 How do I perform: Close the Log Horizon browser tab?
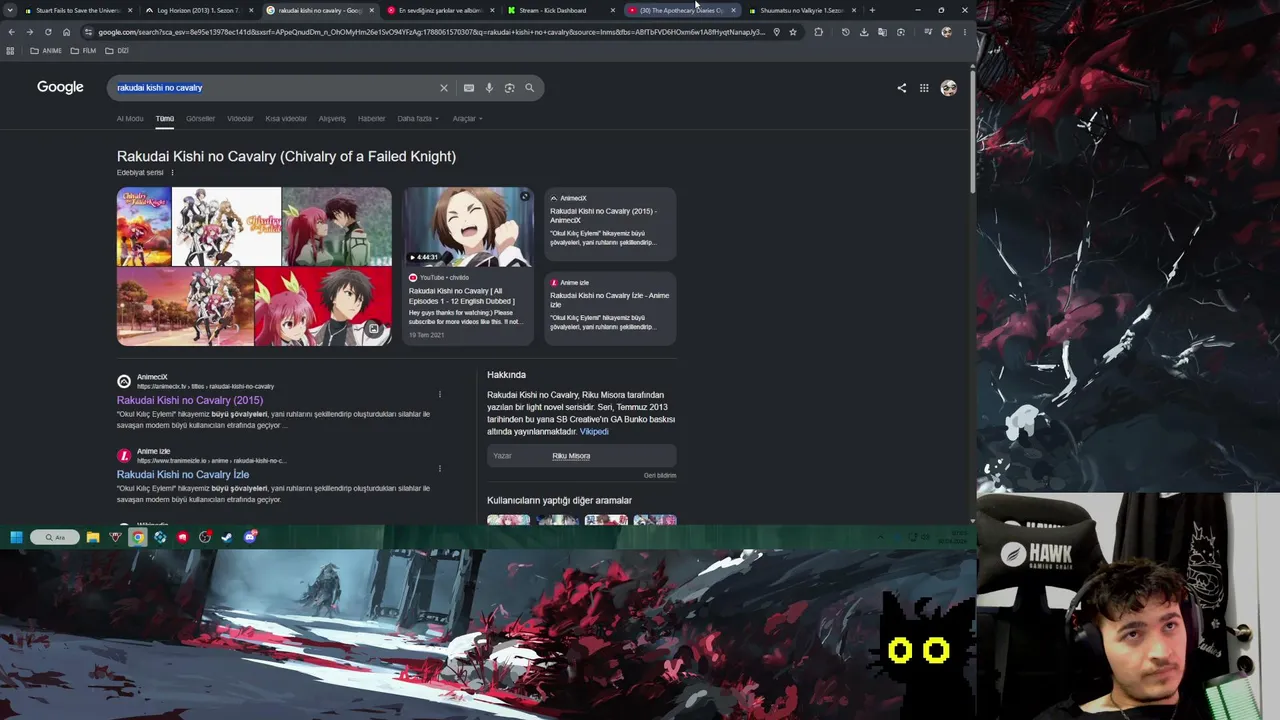(250, 10)
